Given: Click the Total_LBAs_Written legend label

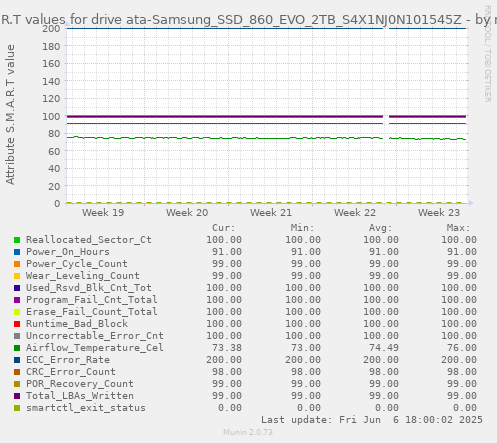Looking at the screenshot, I should click(x=80, y=396).
